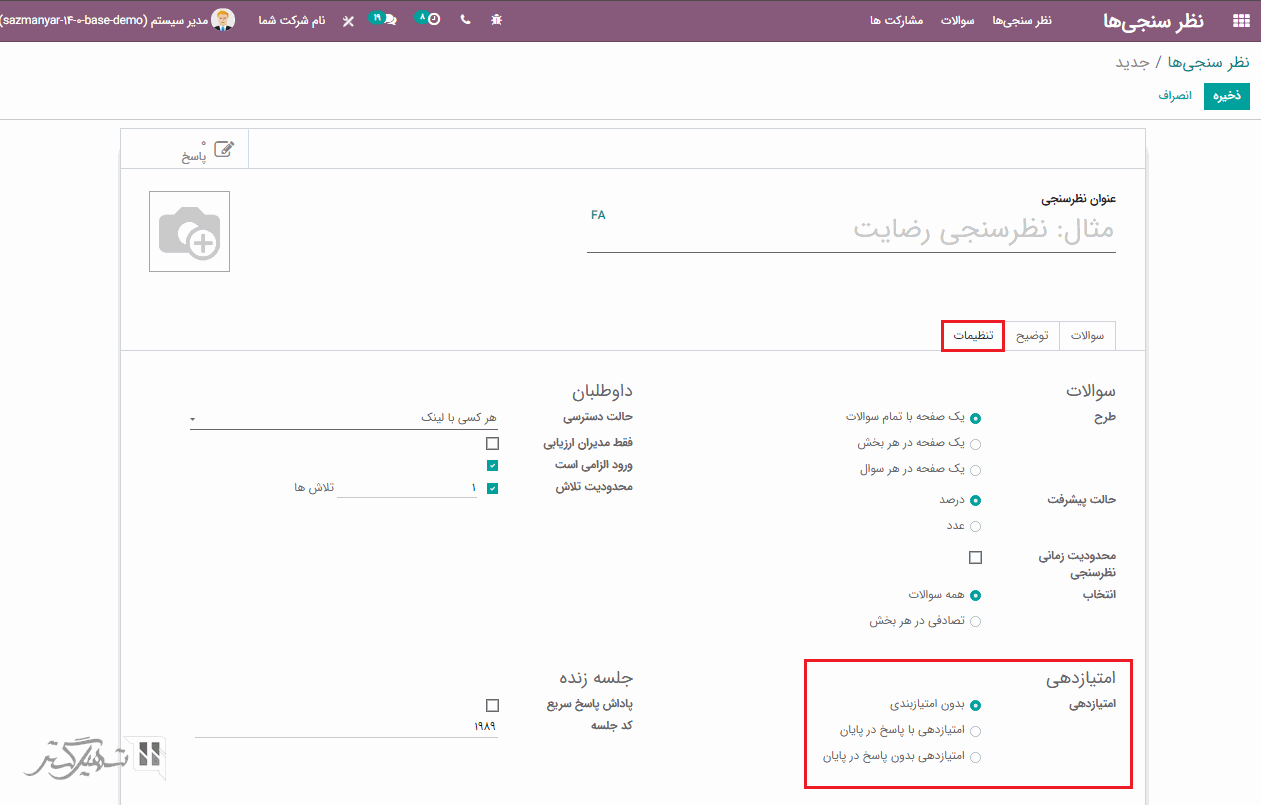Open the apps grid menu icon
1261x805 pixels.
point(1241,21)
